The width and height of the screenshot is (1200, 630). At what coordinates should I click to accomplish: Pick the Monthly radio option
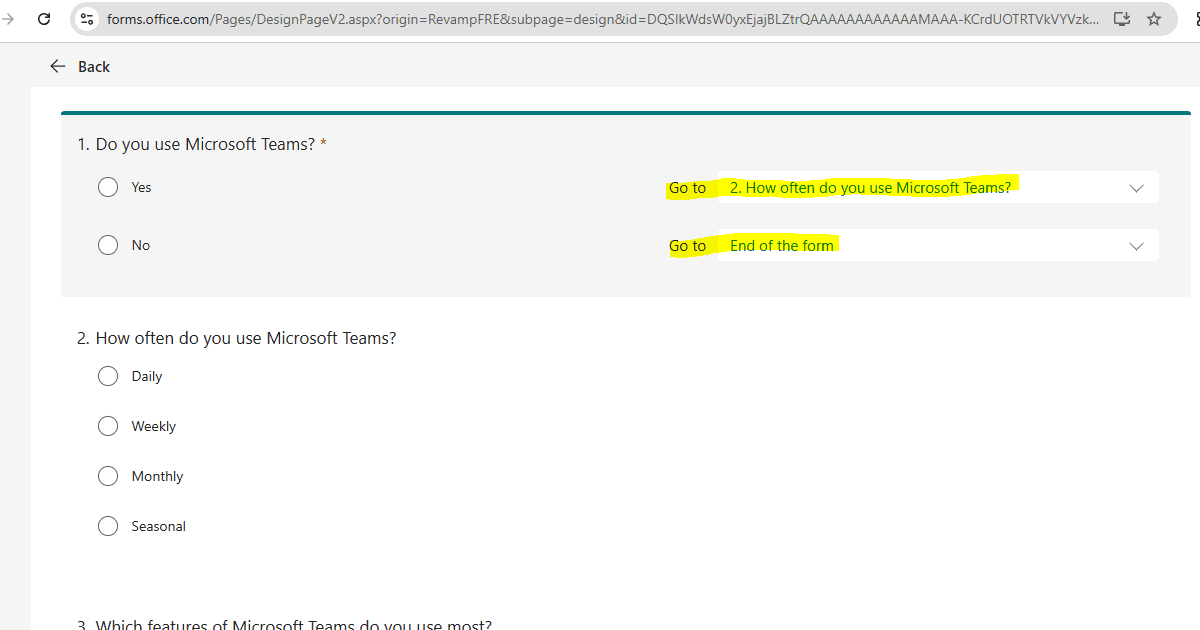coord(108,476)
